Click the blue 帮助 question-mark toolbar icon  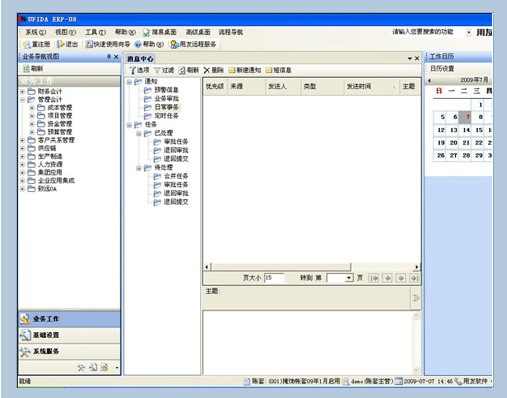138,44
